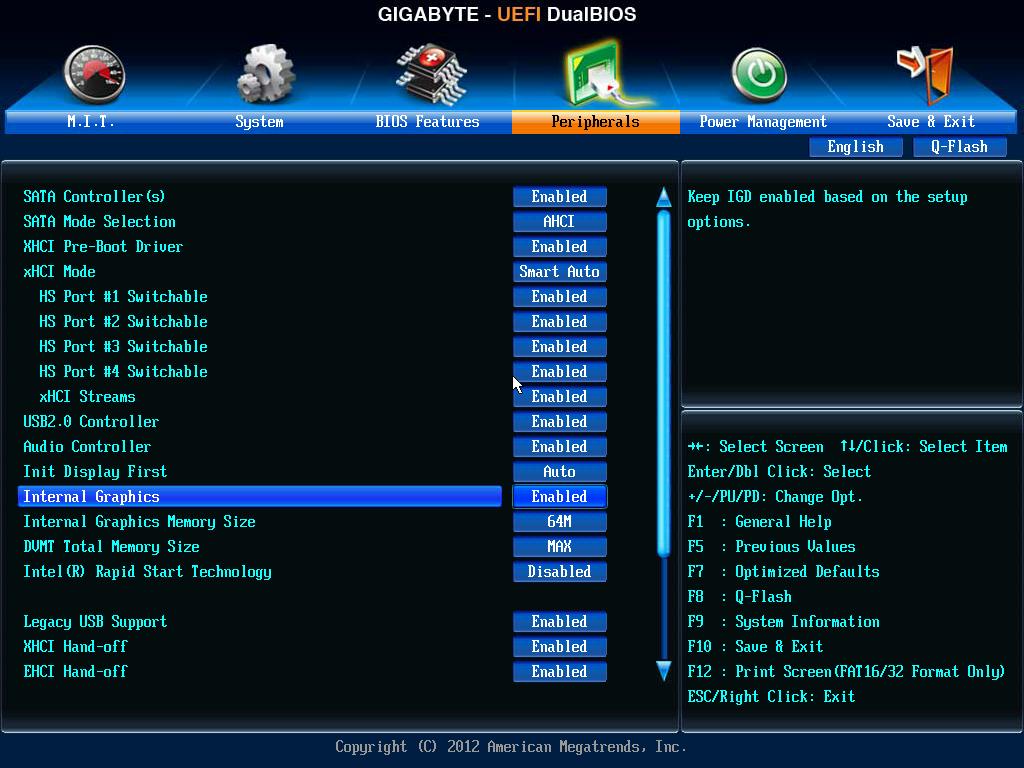Select the Peripherals tab
Screen dimensions: 1024x768
click(596, 121)
